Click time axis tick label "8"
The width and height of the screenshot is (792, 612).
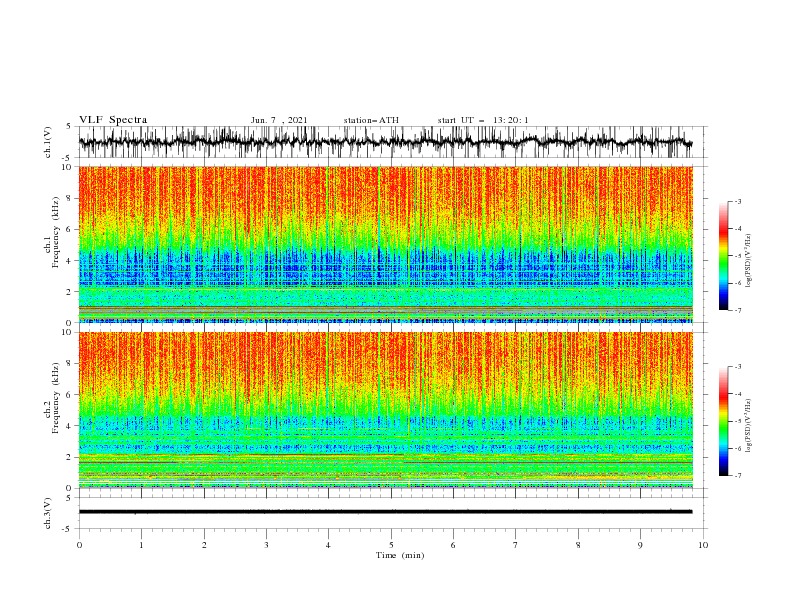point(578,545)
